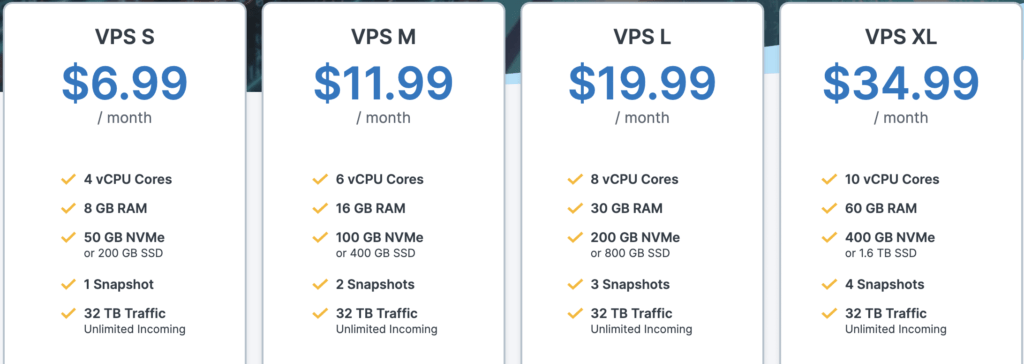The image size is (1024, 364).
Task: Select the VPS M plan heading
Action: (383, 37)
